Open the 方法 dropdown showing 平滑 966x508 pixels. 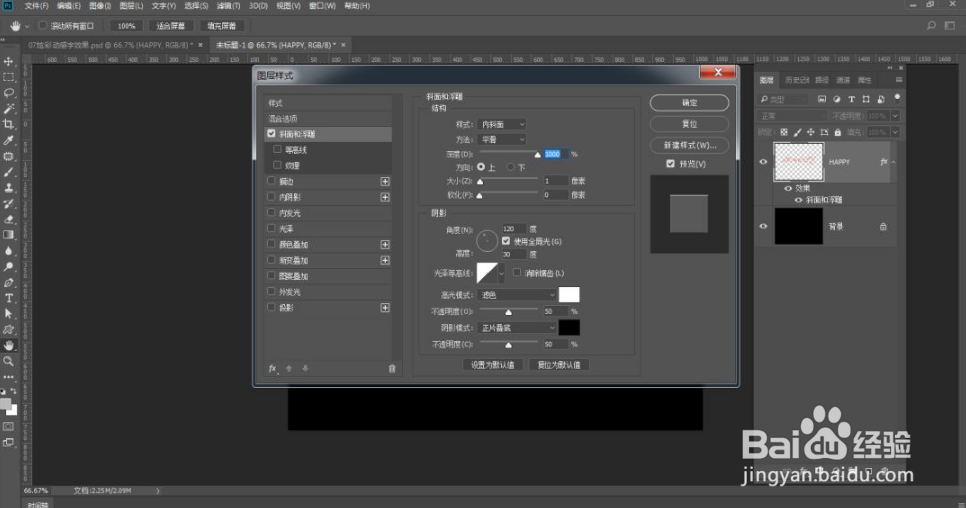coord(502,140)
